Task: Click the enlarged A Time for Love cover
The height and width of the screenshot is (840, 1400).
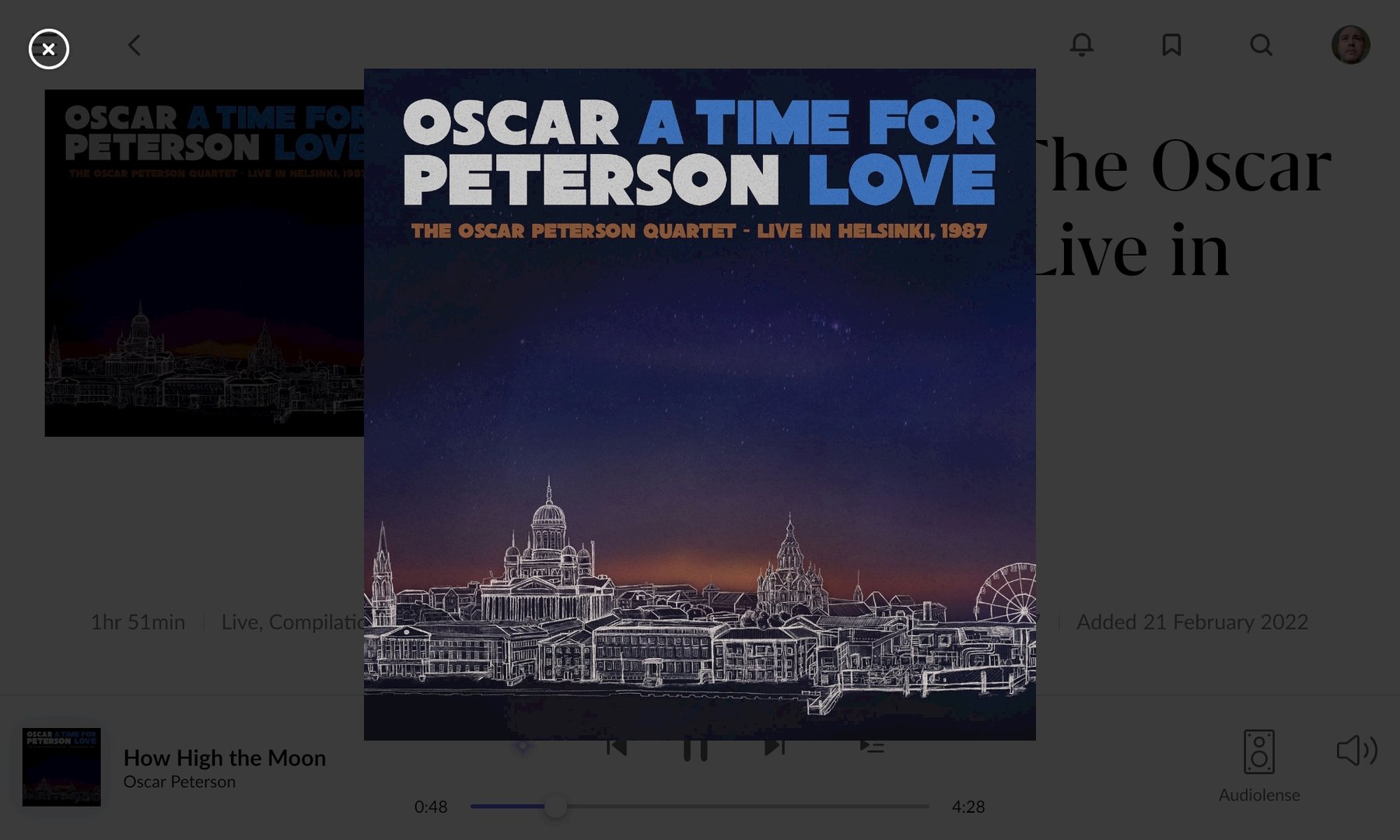Action: (x=700, y=404)
